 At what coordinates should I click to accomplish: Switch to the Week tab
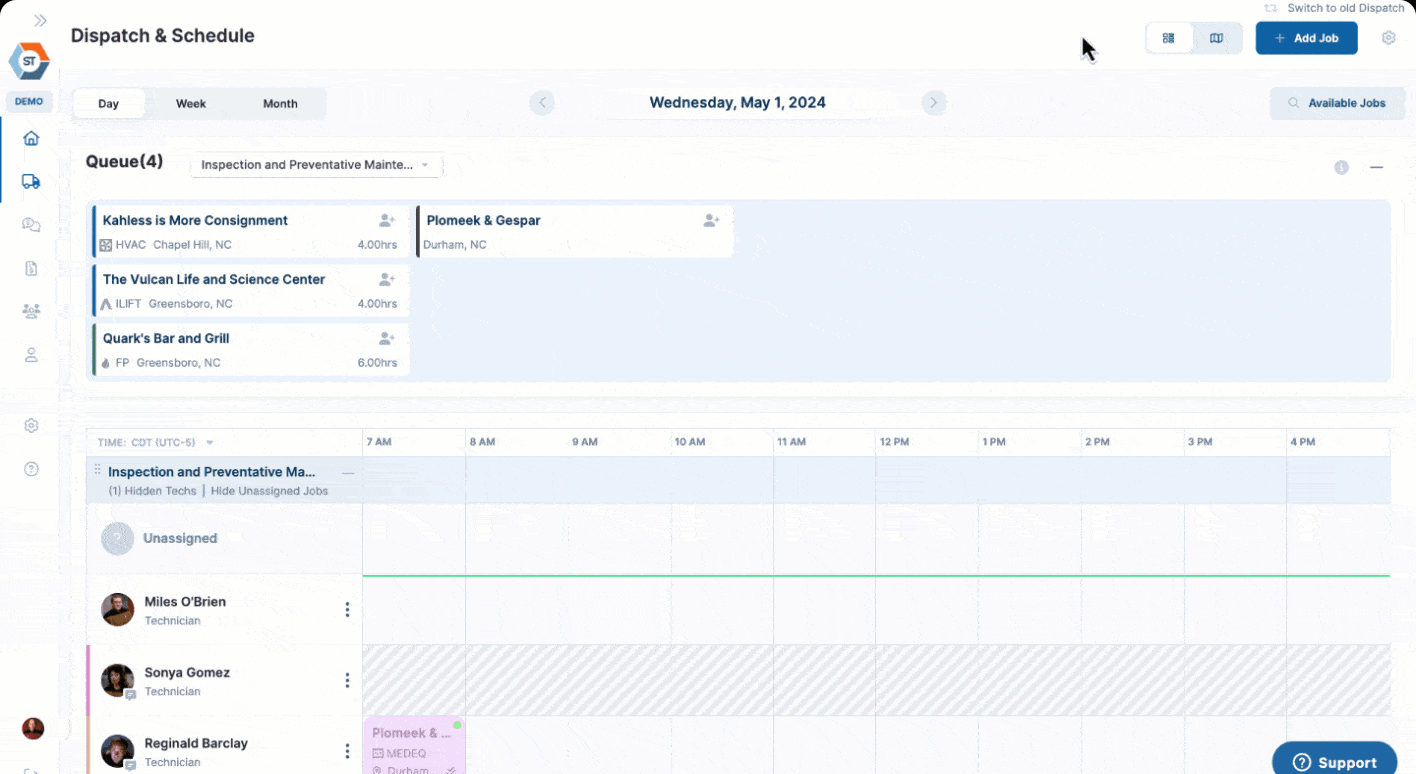click(x=191, y=104)
